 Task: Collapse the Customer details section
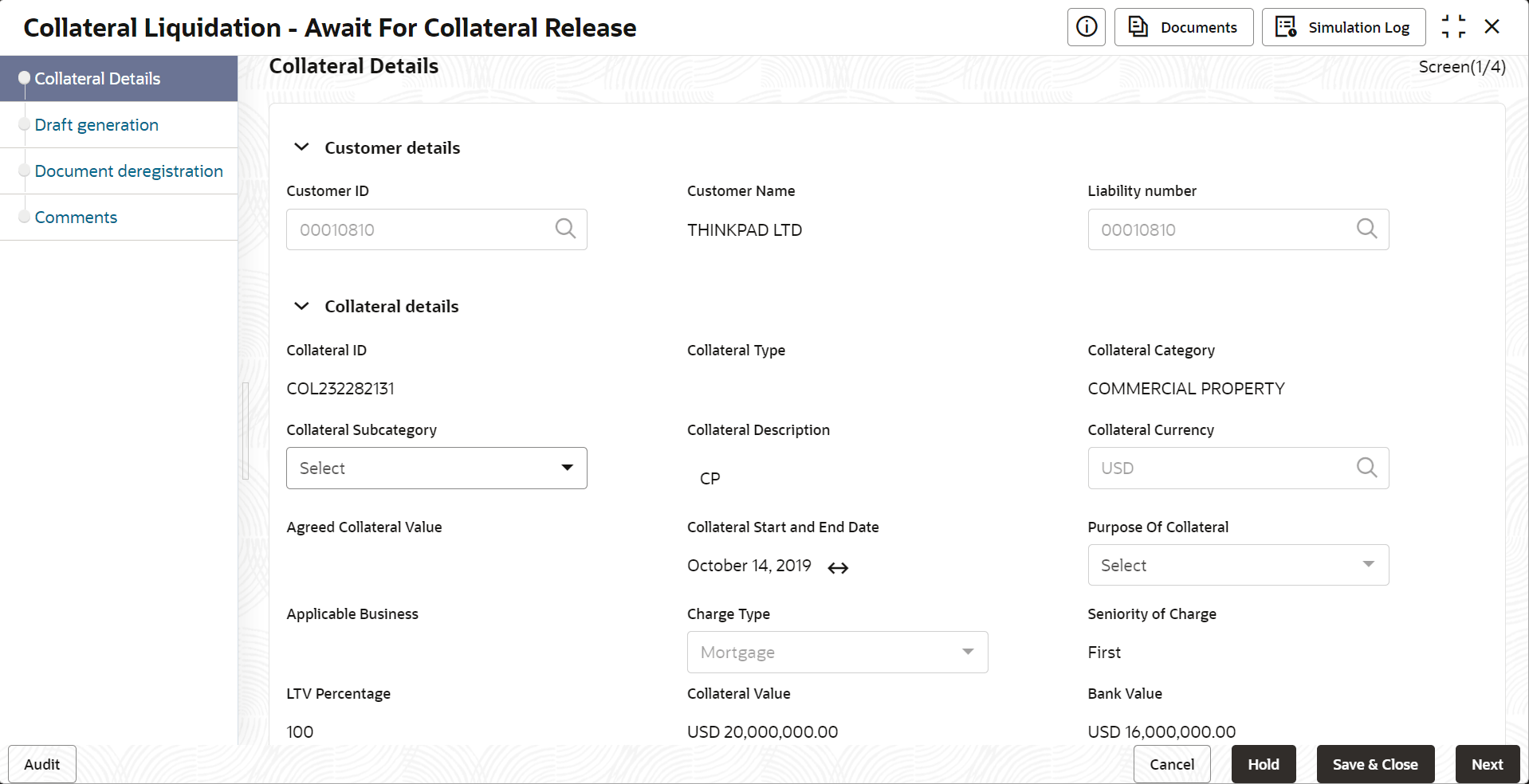[x=301, y=147]
